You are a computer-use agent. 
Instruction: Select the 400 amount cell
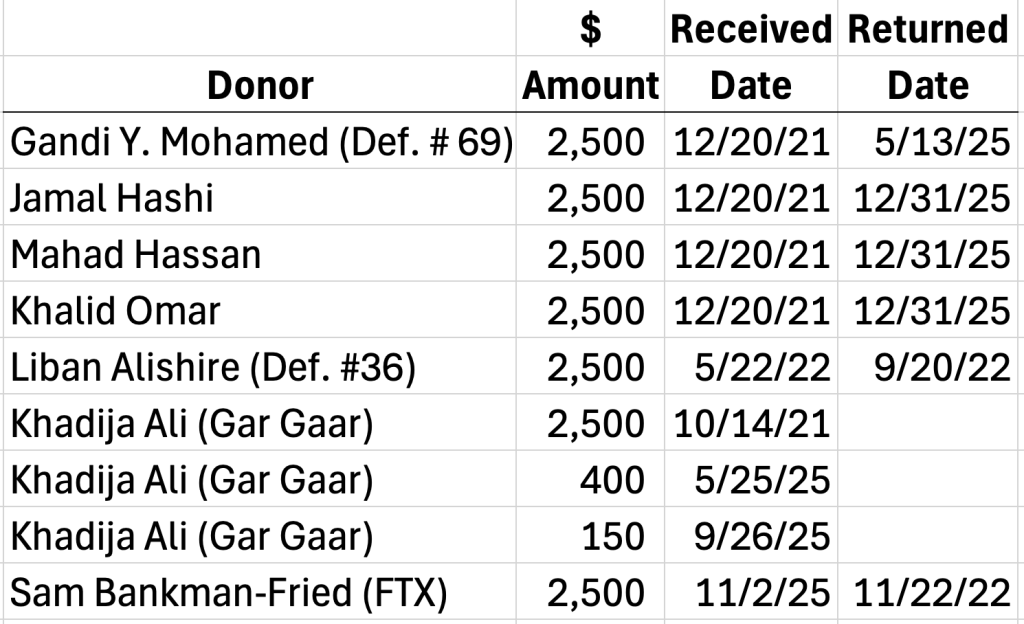tap(590, 478)
